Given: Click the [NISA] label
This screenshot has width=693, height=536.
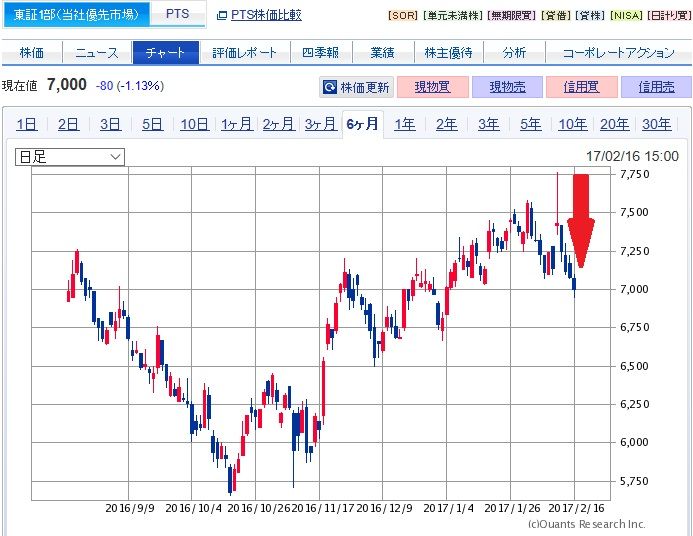Looking at the screenshot, I should (627, 15).
